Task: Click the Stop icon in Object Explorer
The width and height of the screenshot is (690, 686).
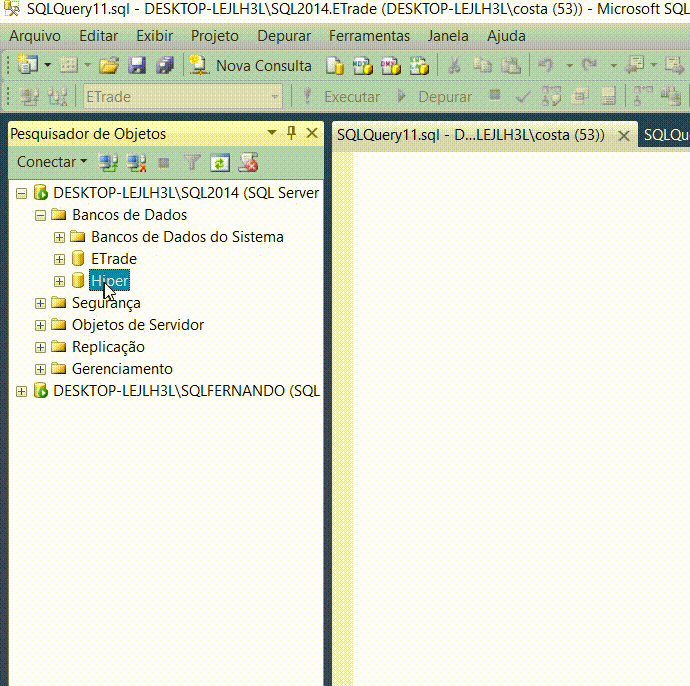Action: 164,163
